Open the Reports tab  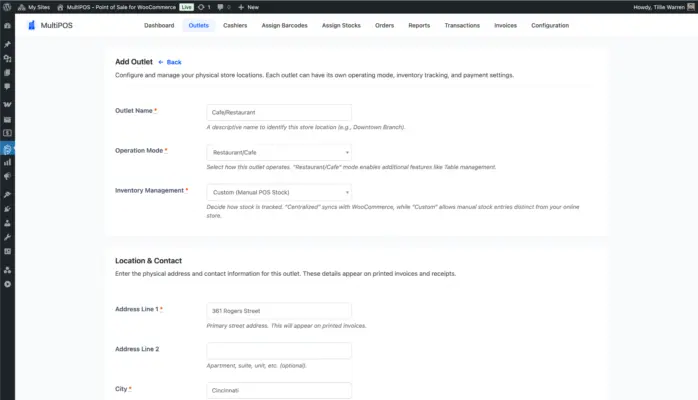(419, 25)
